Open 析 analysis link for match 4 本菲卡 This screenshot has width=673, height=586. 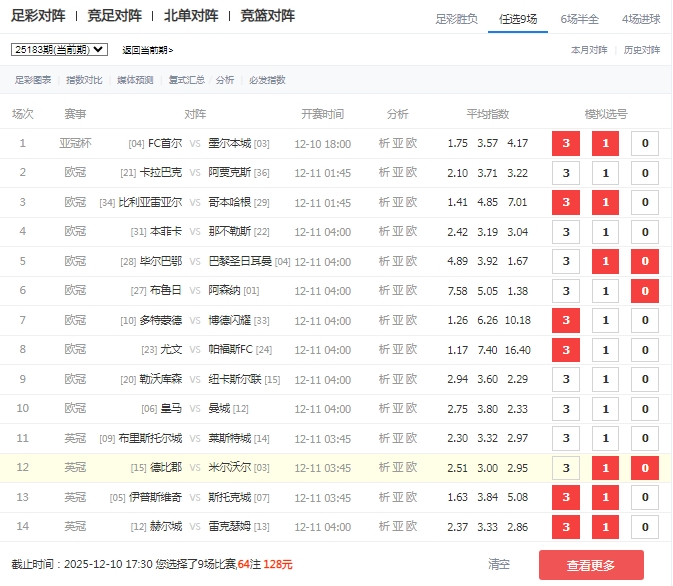pyautogui.click(x=385, y=232)
